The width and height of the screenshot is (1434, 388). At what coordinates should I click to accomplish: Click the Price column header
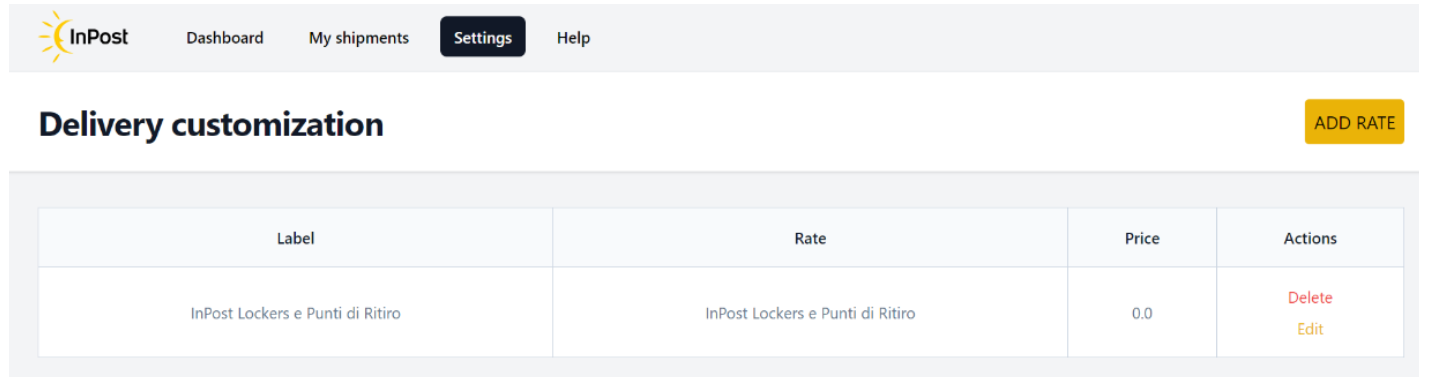[x=1142, y=238]
